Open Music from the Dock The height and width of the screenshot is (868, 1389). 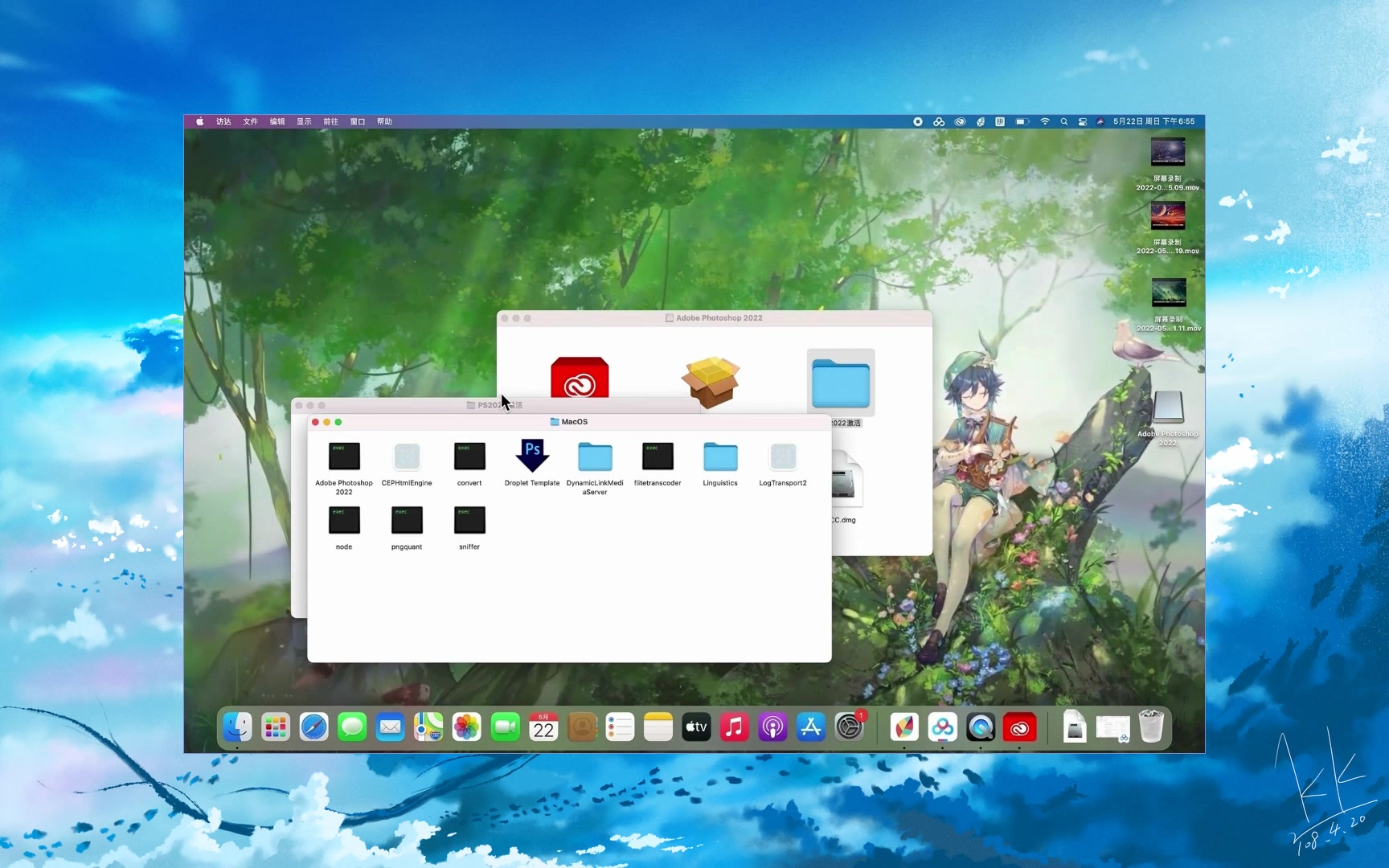tap(735, 727)
